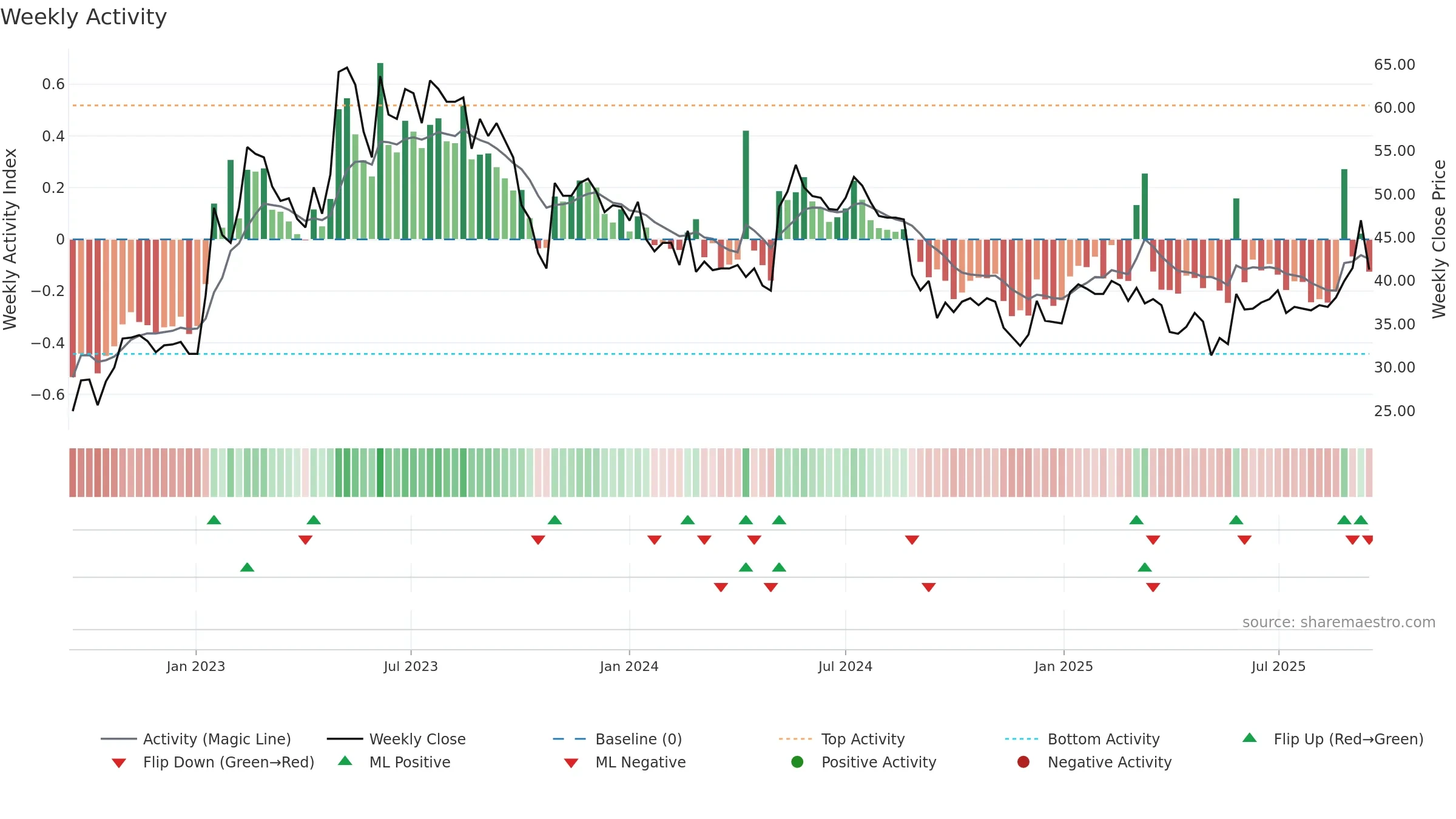Click the 50.00 price axis label

pyautogui.click(x=1395, y=195)
